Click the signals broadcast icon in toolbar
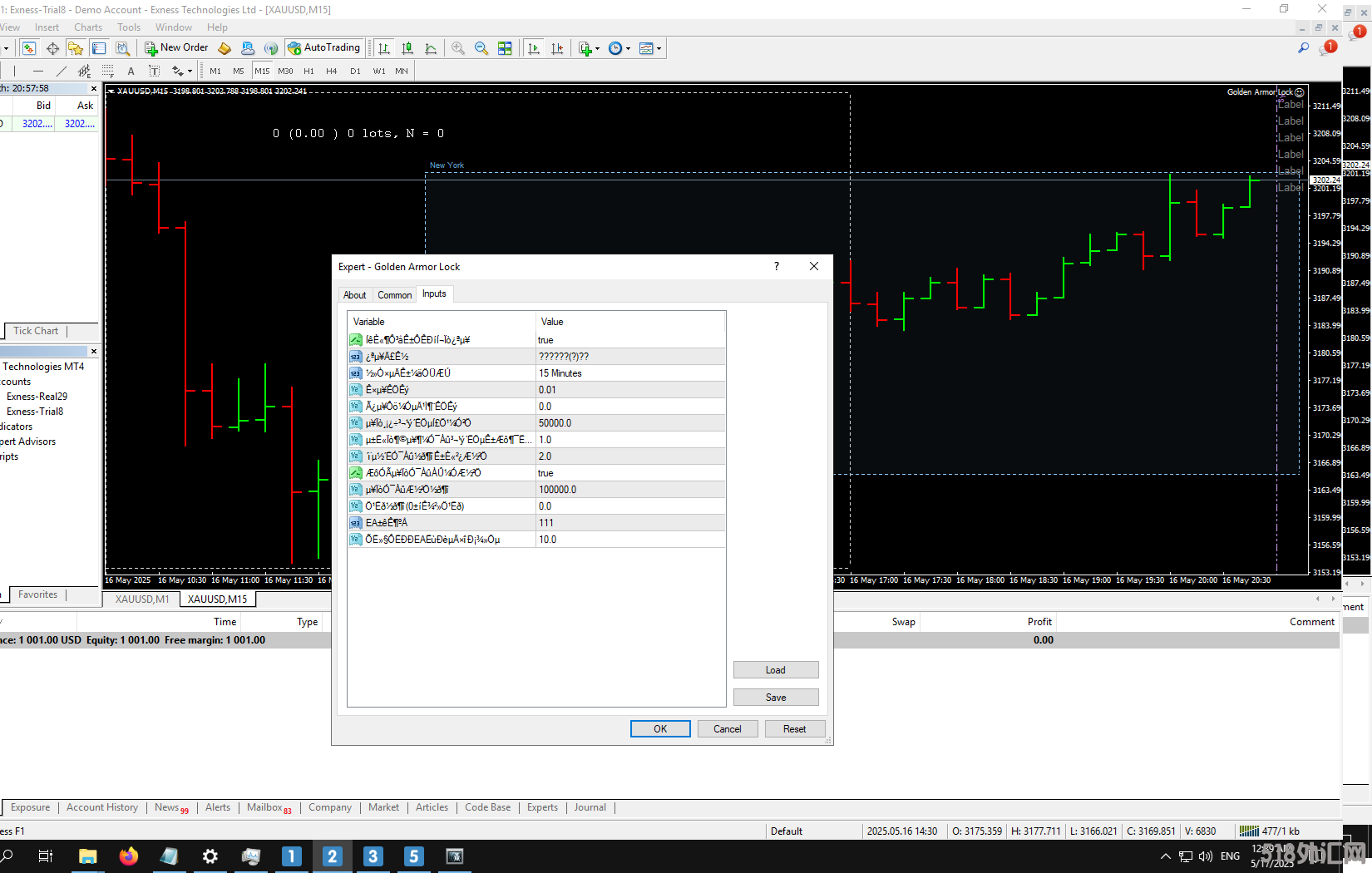 (271, 48)
